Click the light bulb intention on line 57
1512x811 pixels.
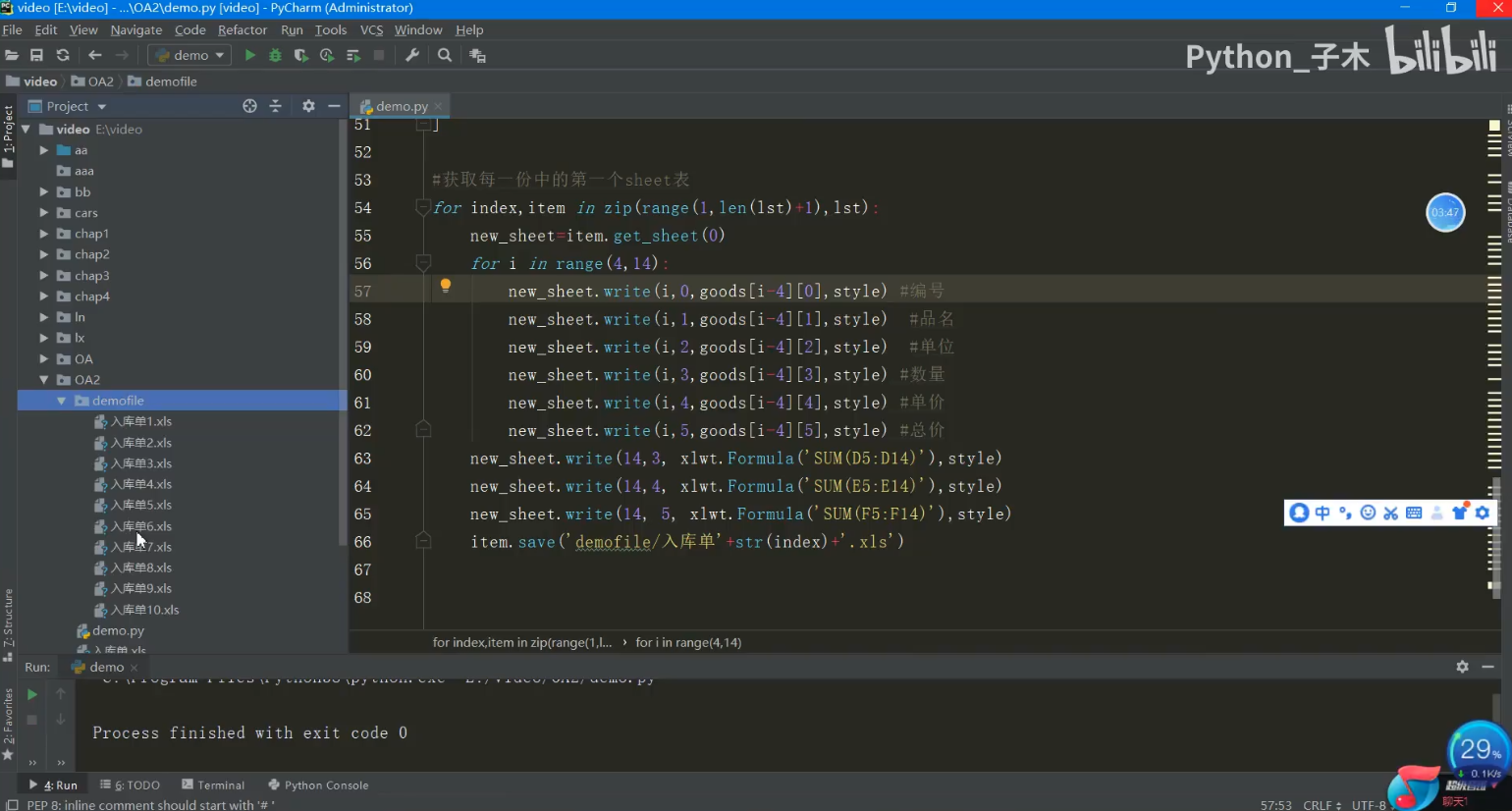445,286
